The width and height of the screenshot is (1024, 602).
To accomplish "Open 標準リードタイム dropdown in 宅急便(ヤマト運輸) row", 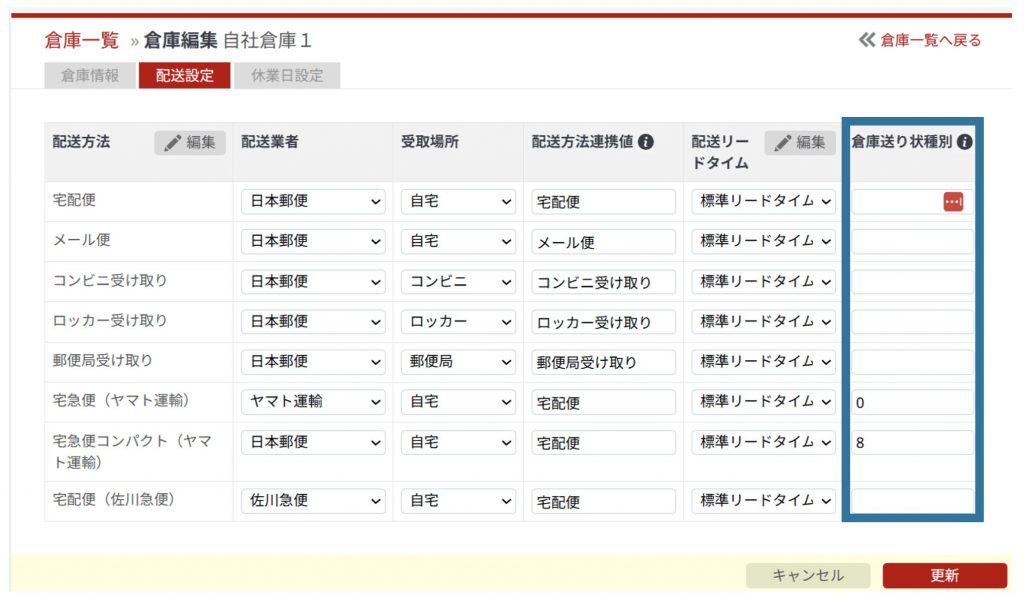I will (763, 402).
